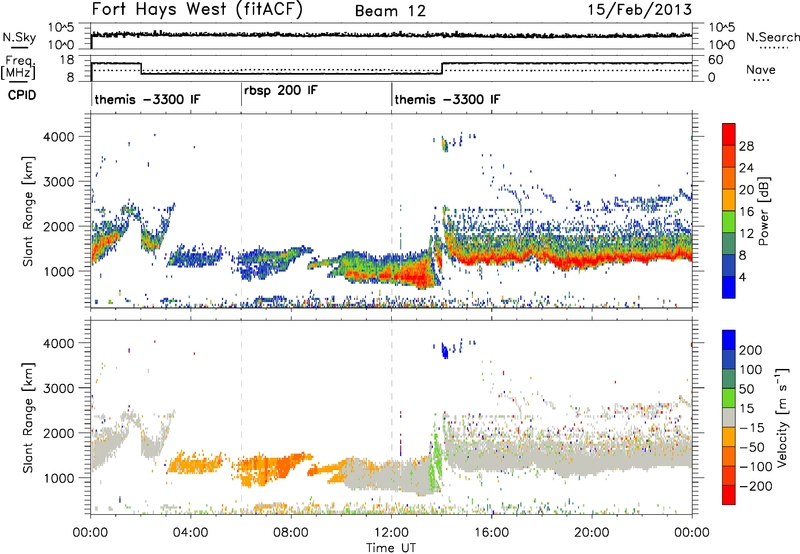Click the blue velocity patch near 4000 km
This screenshot has width=800, height=554.
point(445,350)
